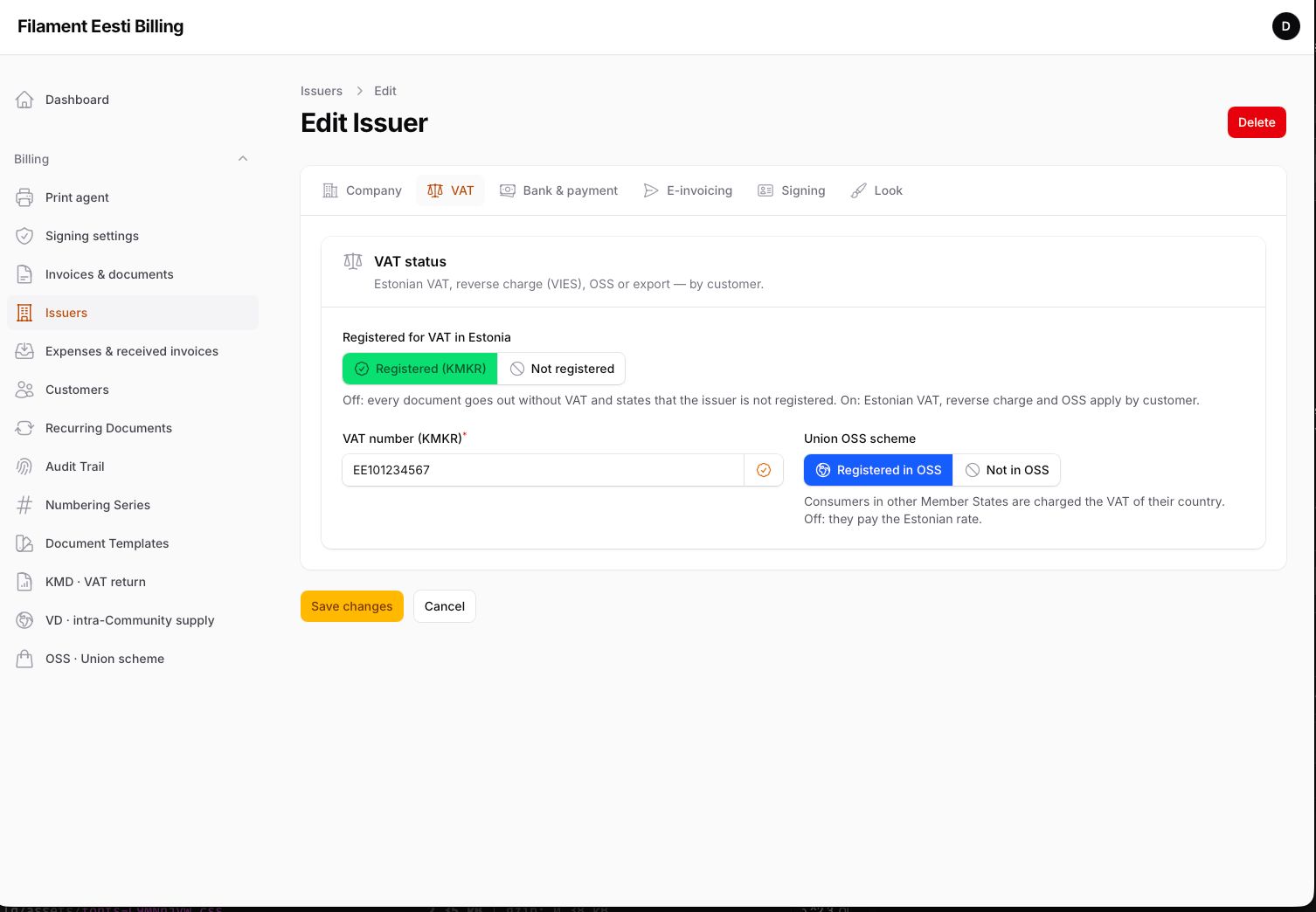Viewport: 1316px width, 912px height.
Task: Open OSS · Union scheme page
Action: pyautogui.click(x=133, y=659)
